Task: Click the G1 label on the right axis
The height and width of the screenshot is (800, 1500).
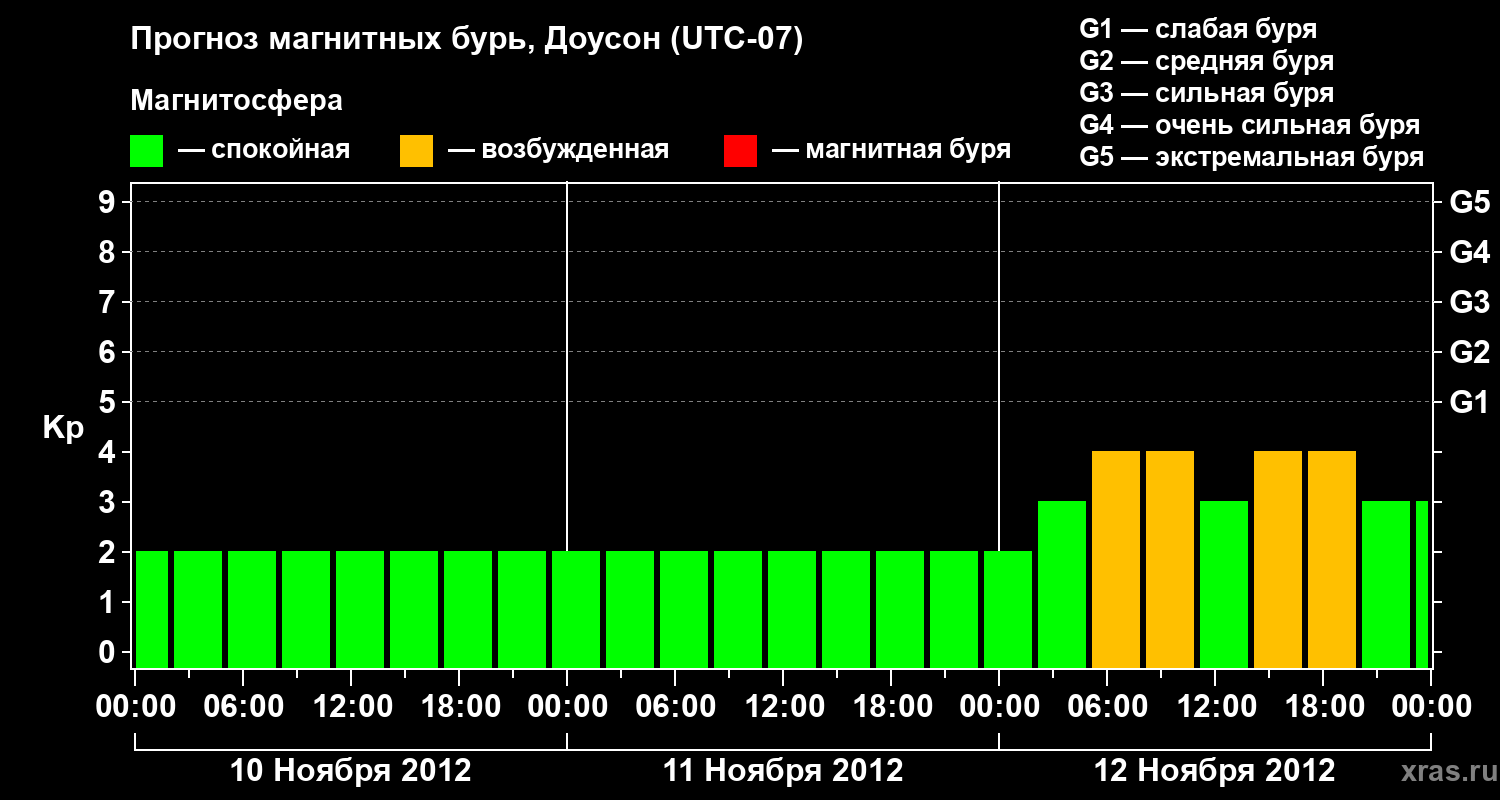Action: pos(1470,403)
